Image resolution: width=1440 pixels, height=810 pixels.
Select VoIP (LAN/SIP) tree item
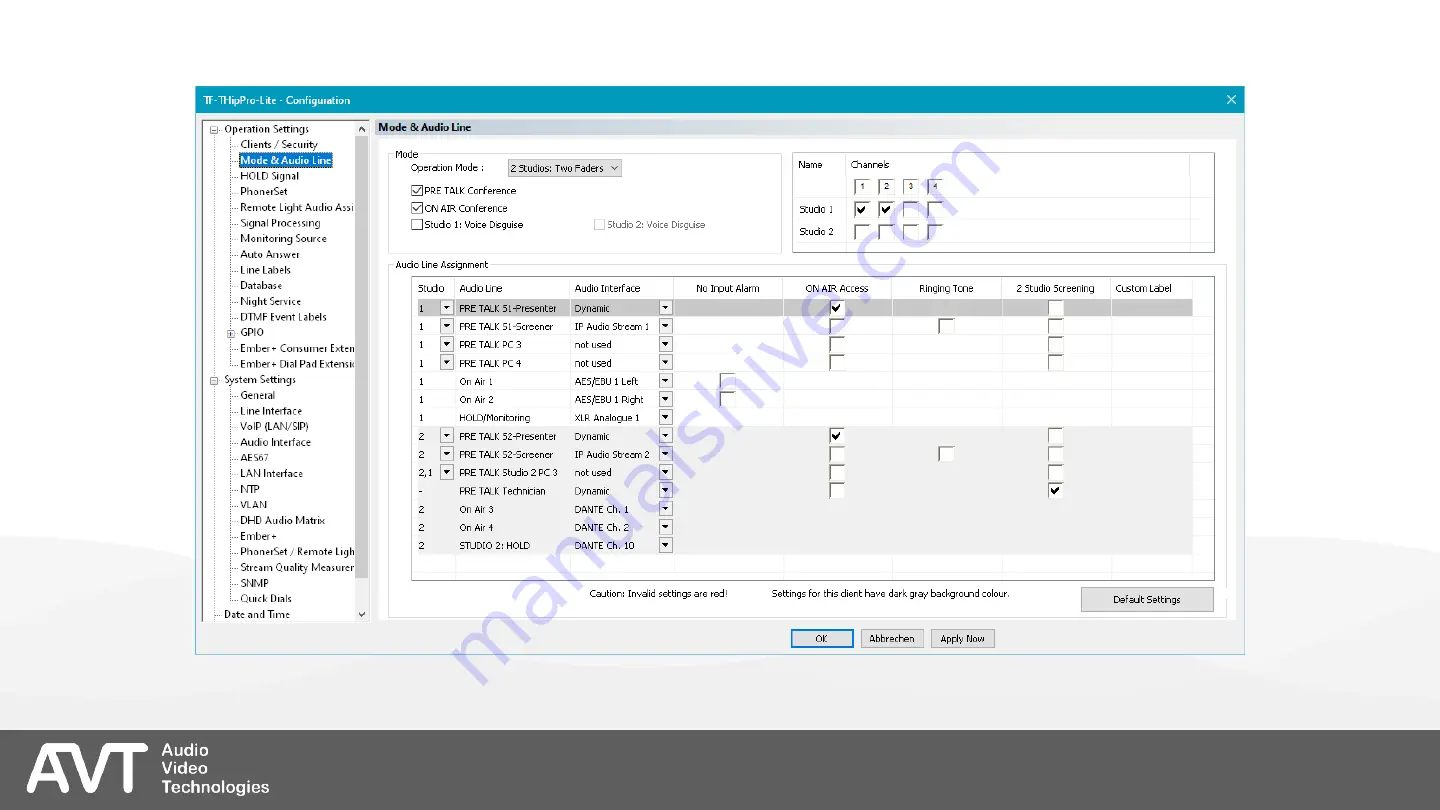click(x=274, y=426)
